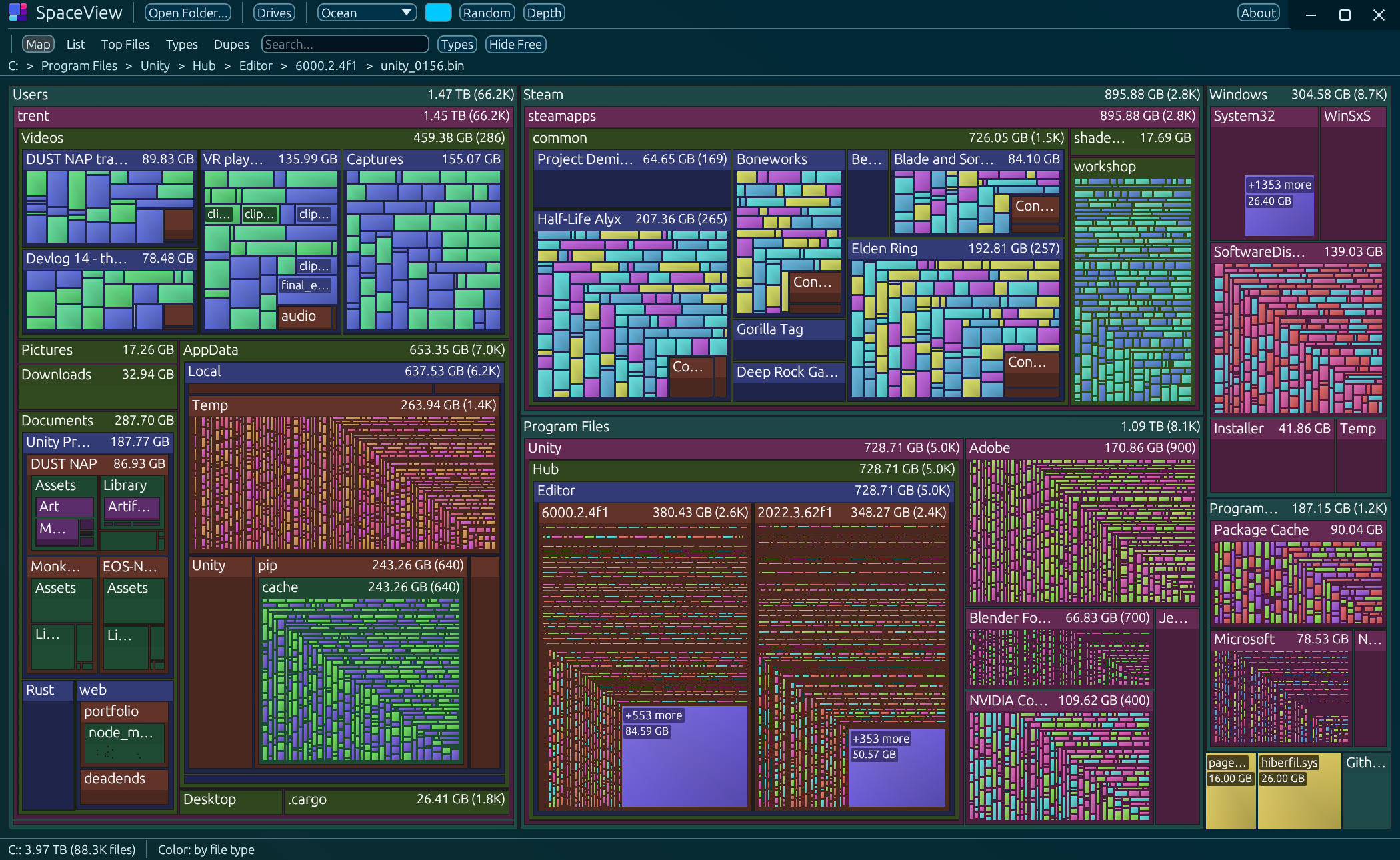1400x860 pixels.
Task: Open the Ocean color theme dropdown
Action: (367, 13)
